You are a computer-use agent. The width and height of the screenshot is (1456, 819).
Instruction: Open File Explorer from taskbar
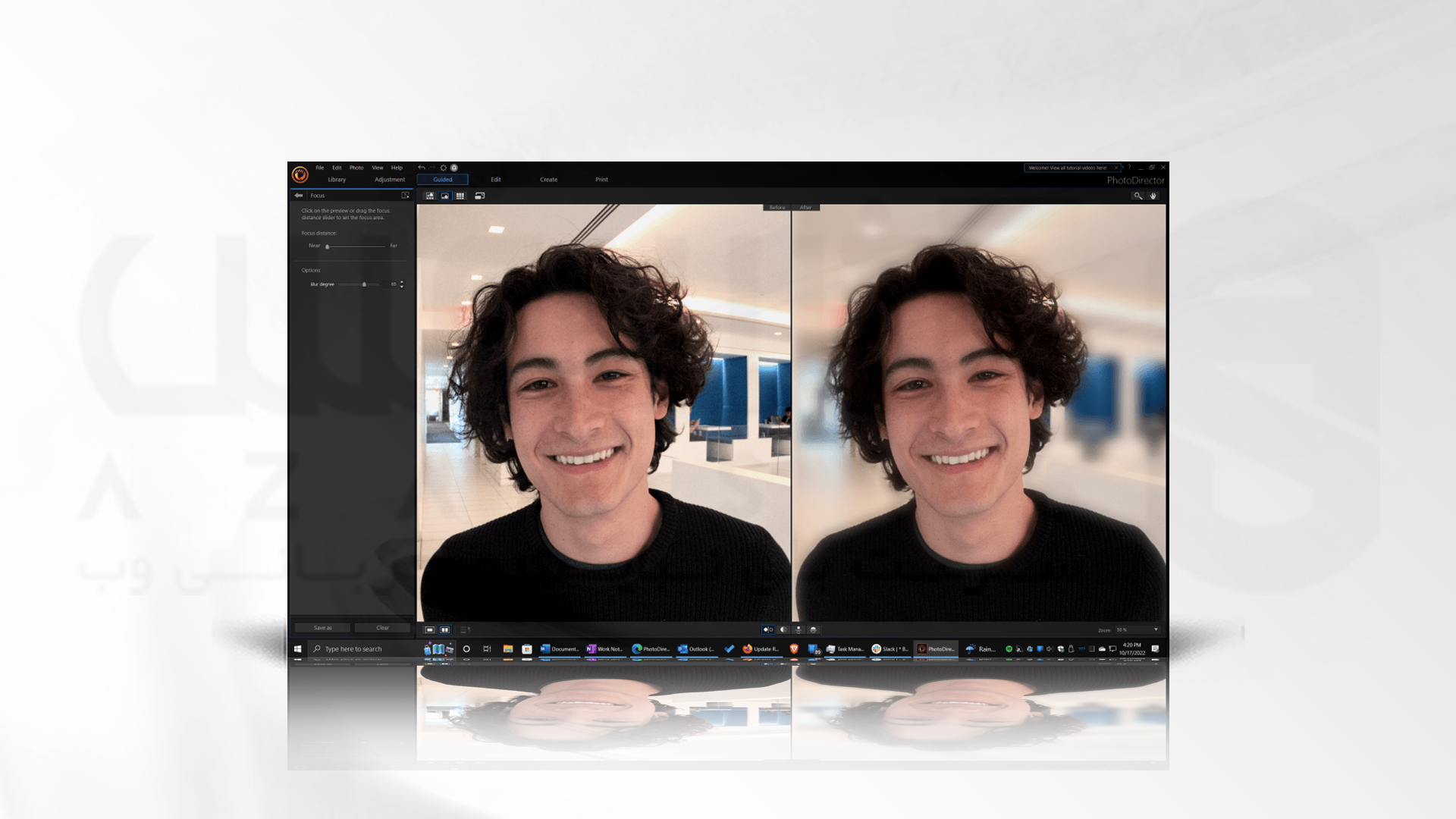tap(508, 649)
